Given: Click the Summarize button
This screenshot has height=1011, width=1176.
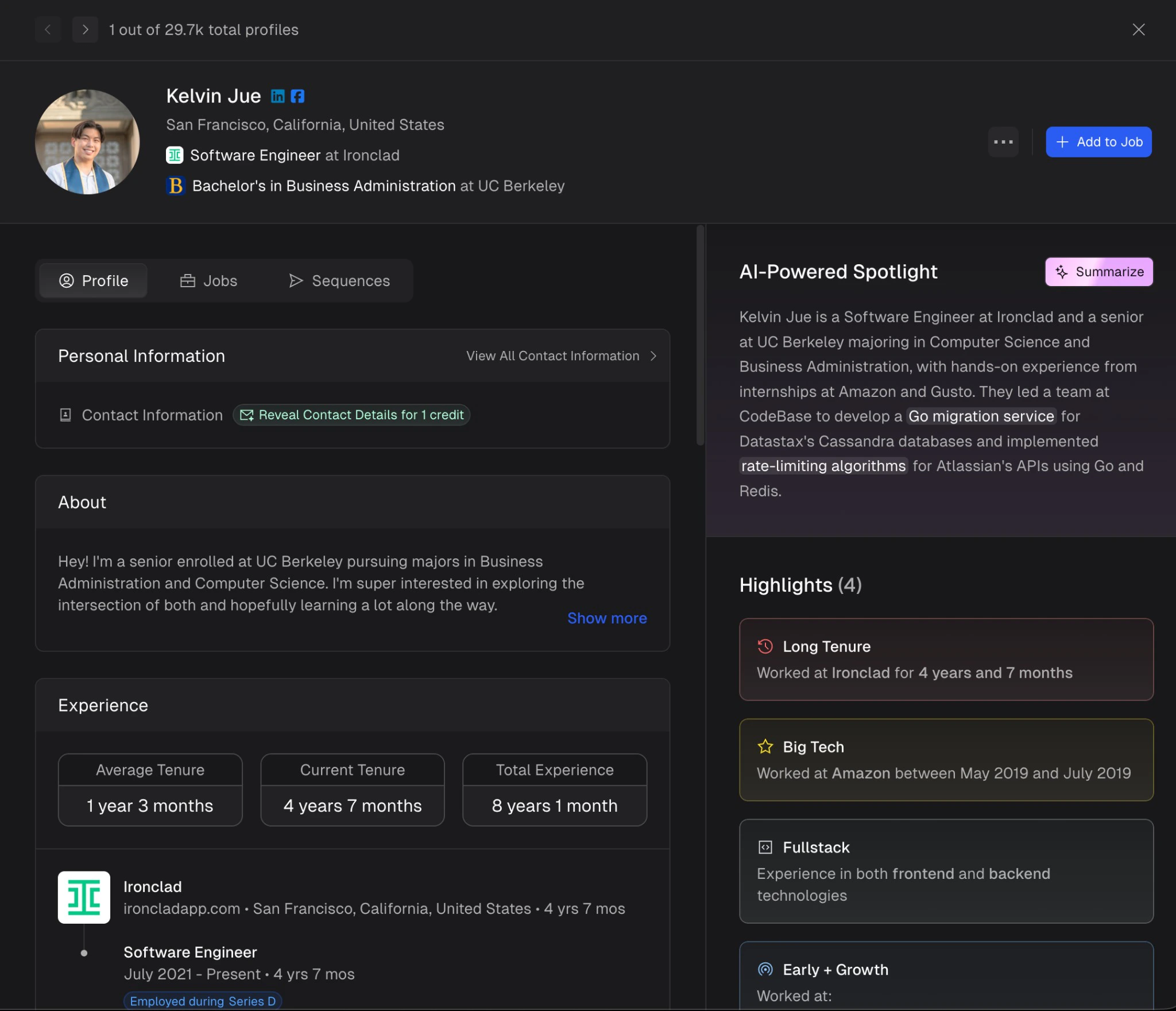Looking at the screenshot, I should click(x=1098, y=272).
